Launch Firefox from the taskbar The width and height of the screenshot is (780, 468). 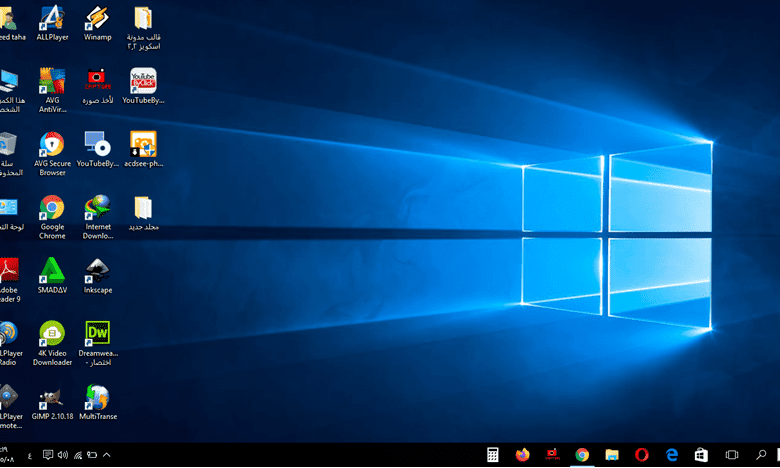click(522, 455)
